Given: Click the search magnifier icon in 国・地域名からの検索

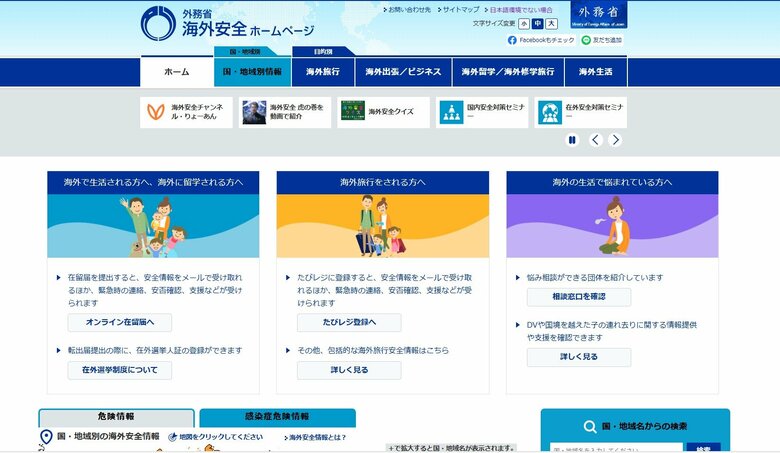Looking at the screenshot, I should 590,427.
